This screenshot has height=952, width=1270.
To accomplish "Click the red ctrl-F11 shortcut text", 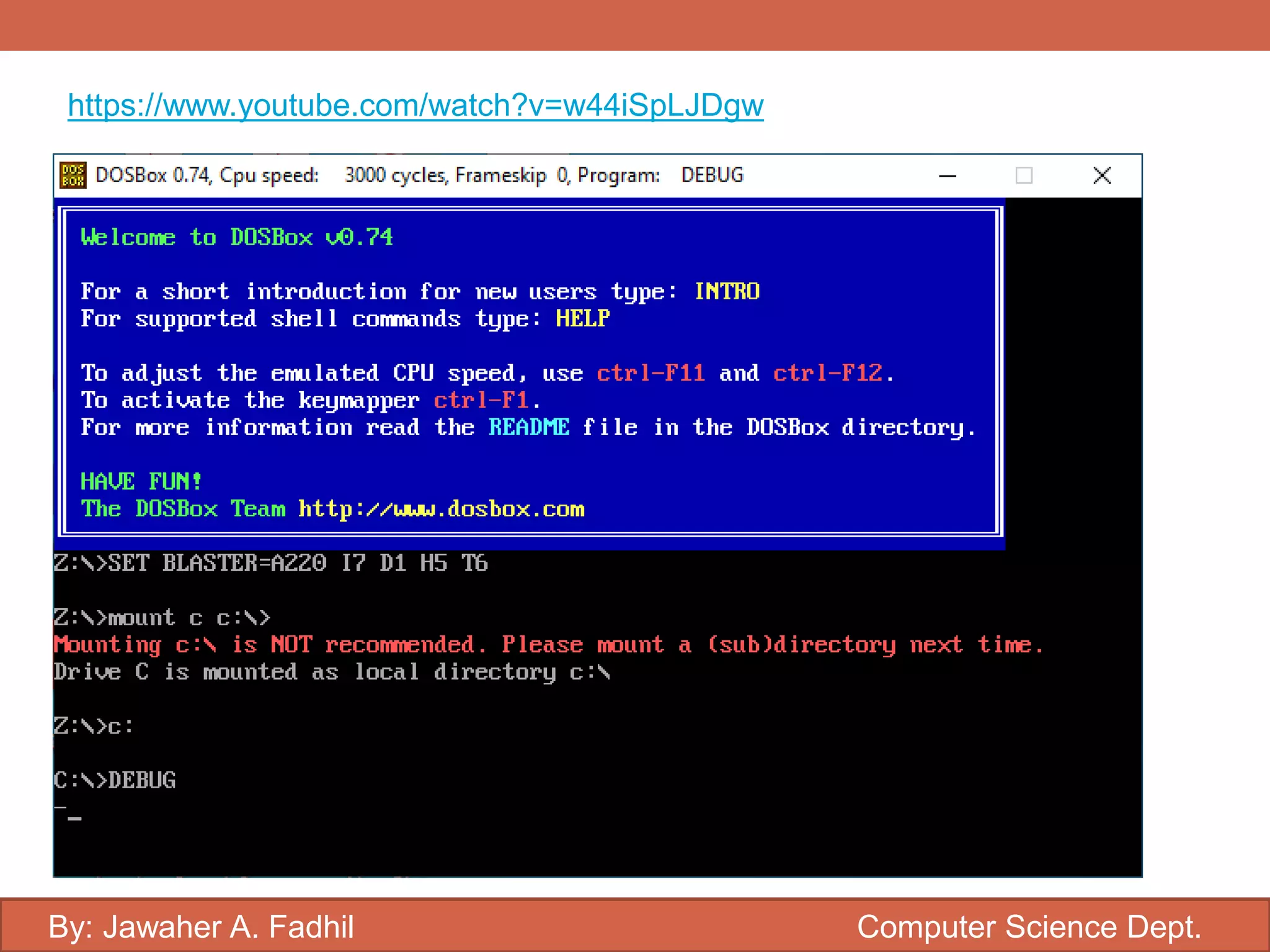I will [x=651, y=373].
